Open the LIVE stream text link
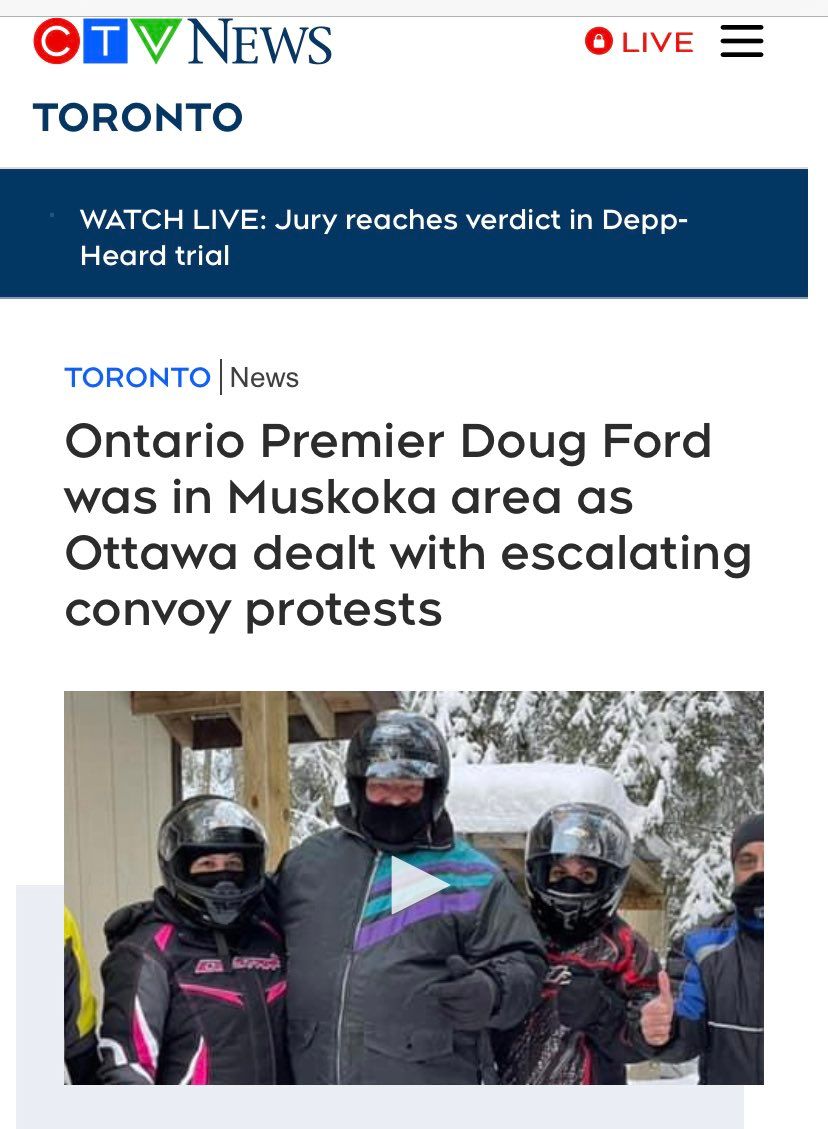Viewport: 828px width, 1129px height. click(657, 42)
